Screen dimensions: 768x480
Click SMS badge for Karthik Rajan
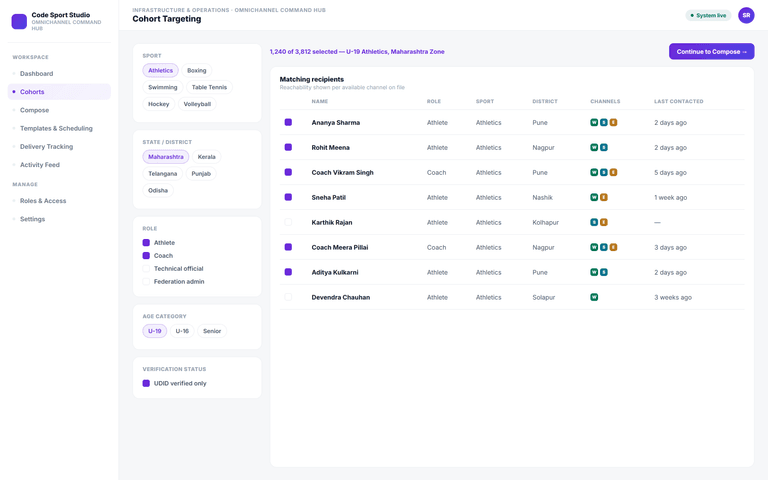(594, 222)
